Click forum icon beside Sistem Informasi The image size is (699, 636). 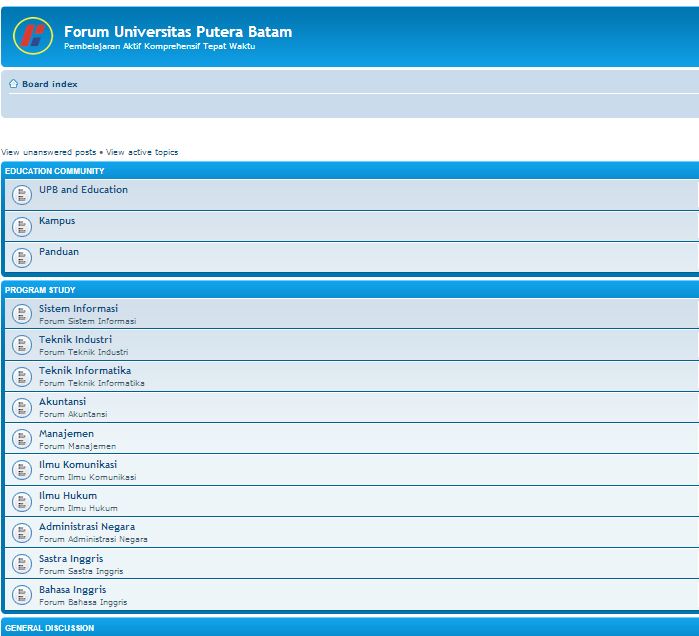click(x=22, y=314)
